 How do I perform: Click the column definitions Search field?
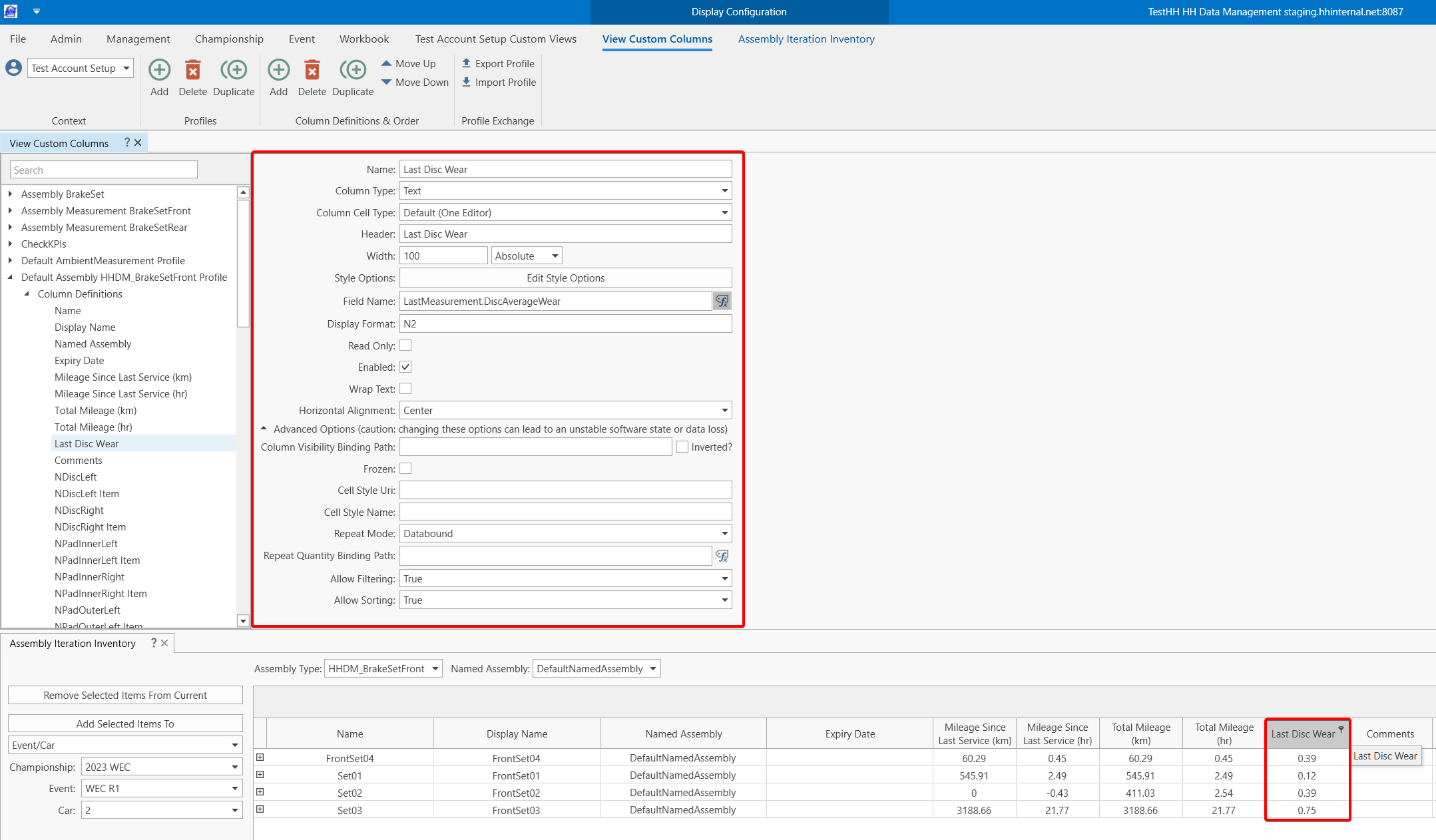104,170
